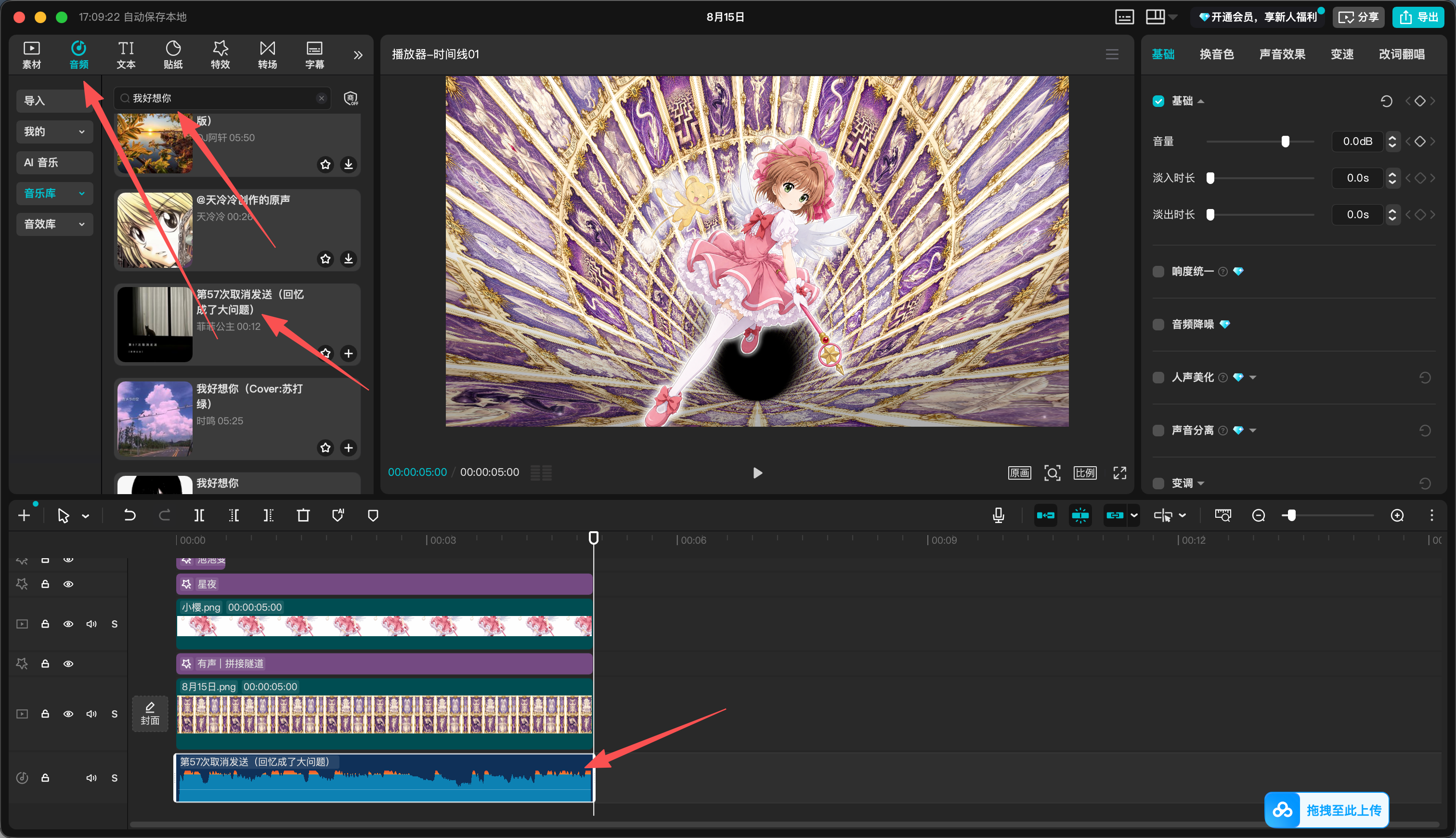This screenshot has width=1456, height=838.
Task: Switch to the 换音色 tab
Action: pyautogui.click(x=1217, y=54)
